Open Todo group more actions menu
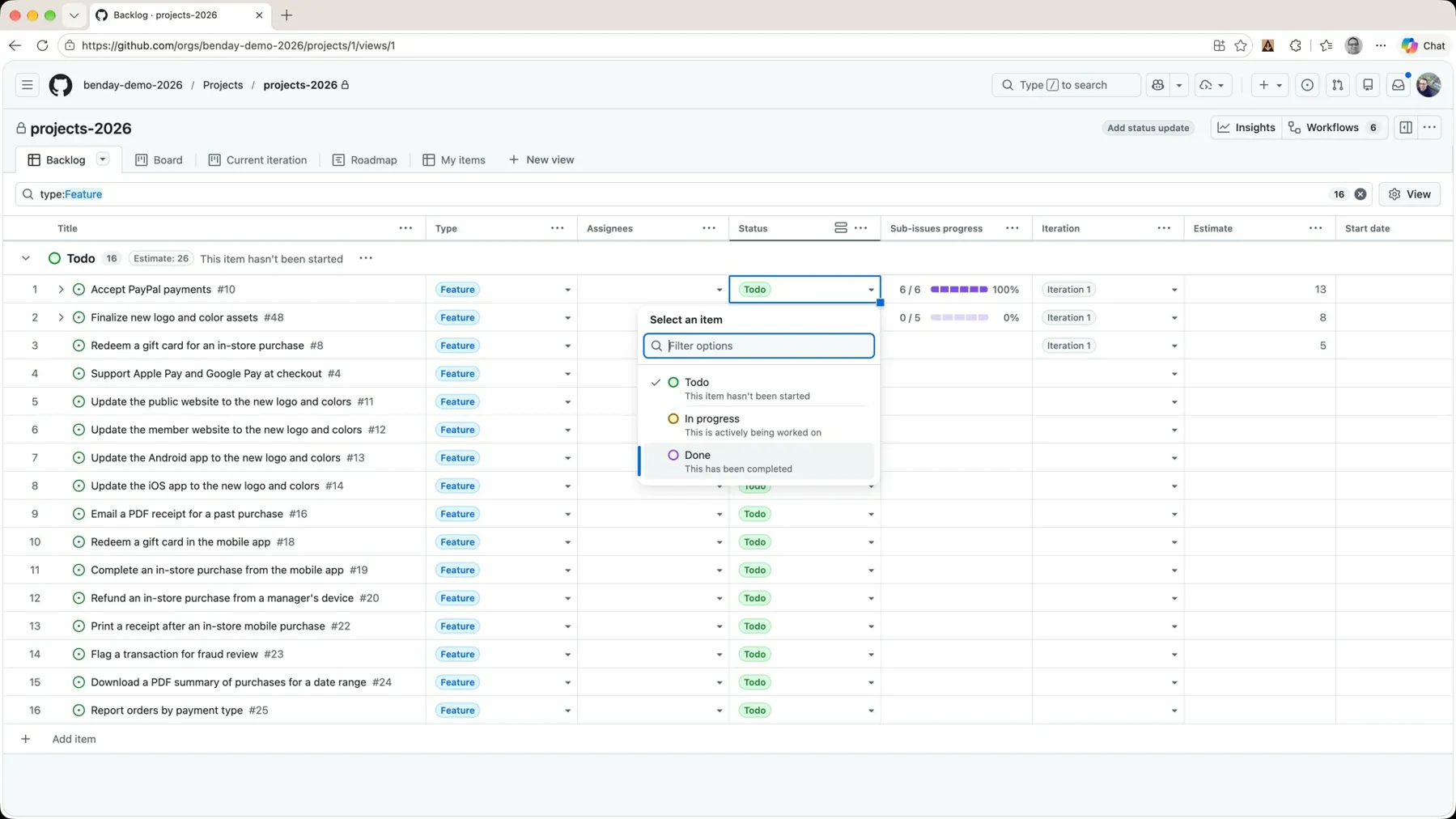 366,258
